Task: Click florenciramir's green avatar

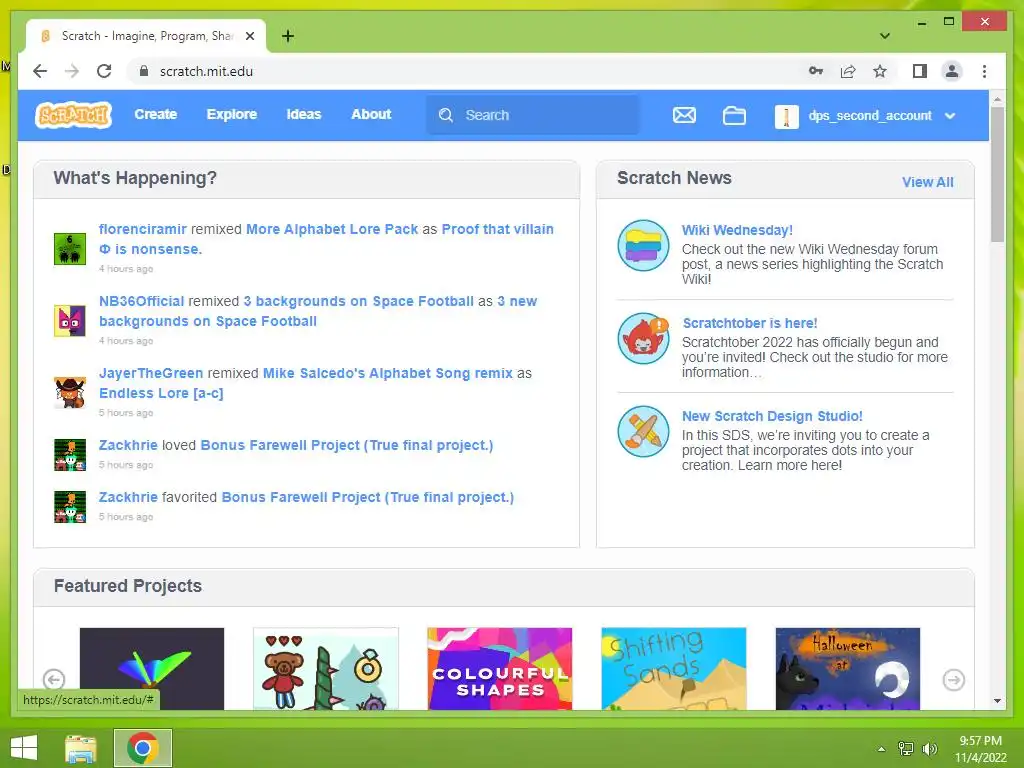Action: 70,249
